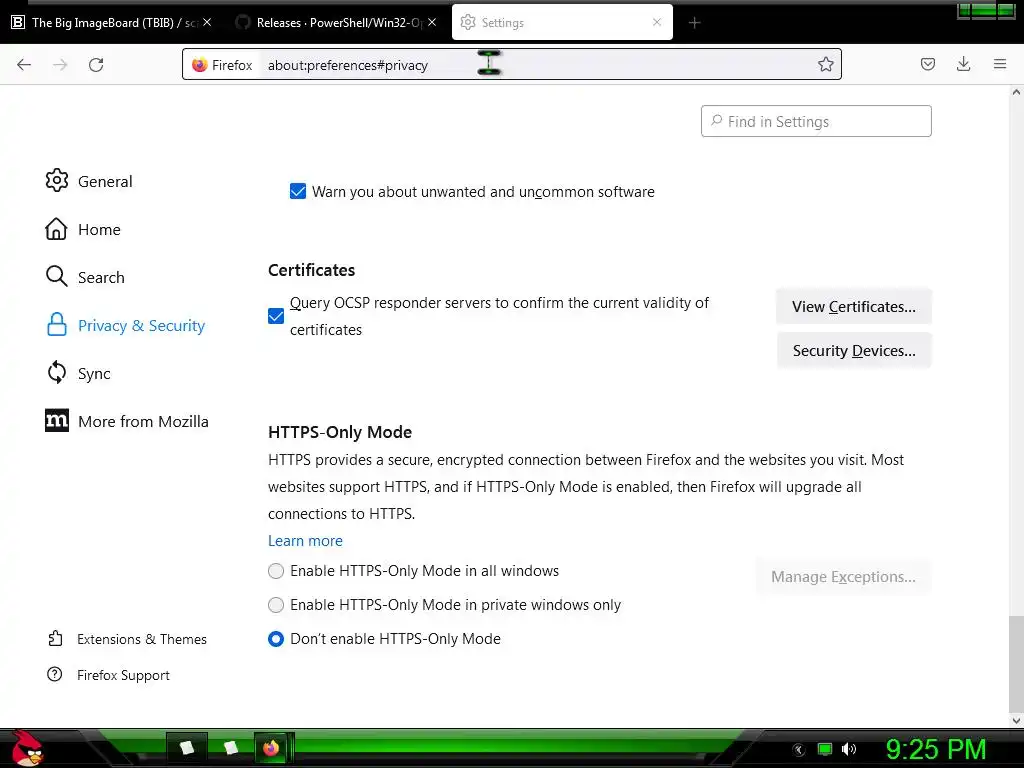This screenshot has width=1024, height=768.
Task: Click the forward navigation arrow
Action: [60, 65]
